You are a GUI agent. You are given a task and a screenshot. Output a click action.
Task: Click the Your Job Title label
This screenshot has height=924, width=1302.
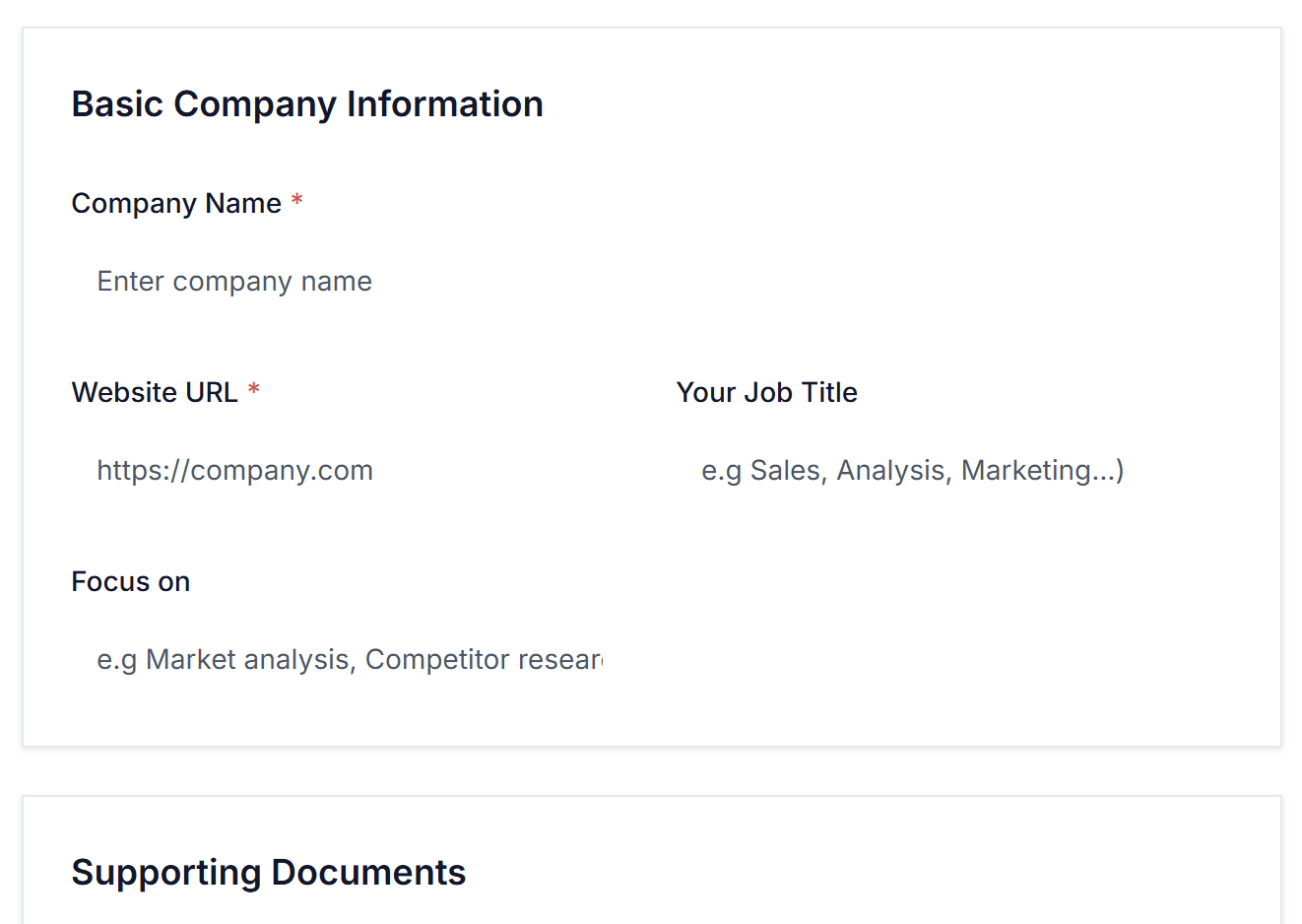[766, 392]
